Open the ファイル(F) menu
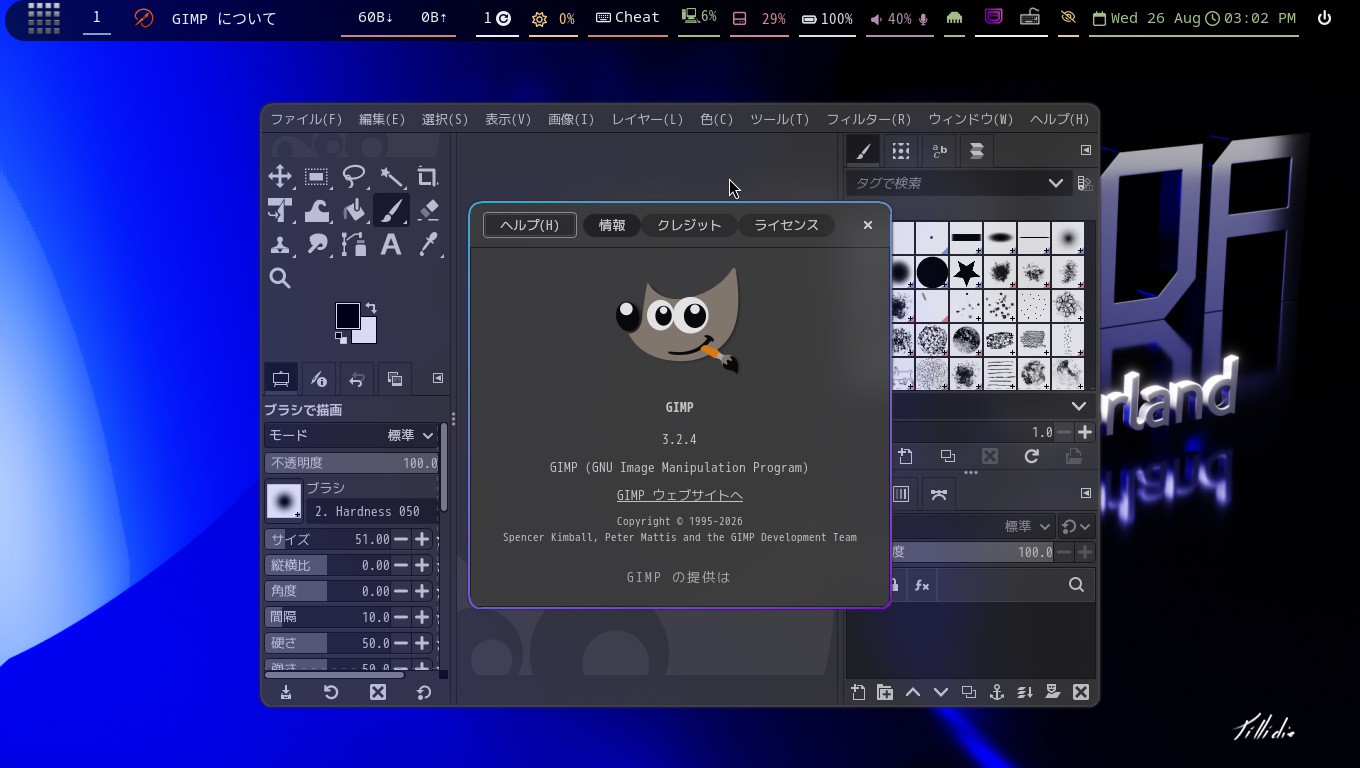This screenshot has width=1360, height=768. (306, 119)
